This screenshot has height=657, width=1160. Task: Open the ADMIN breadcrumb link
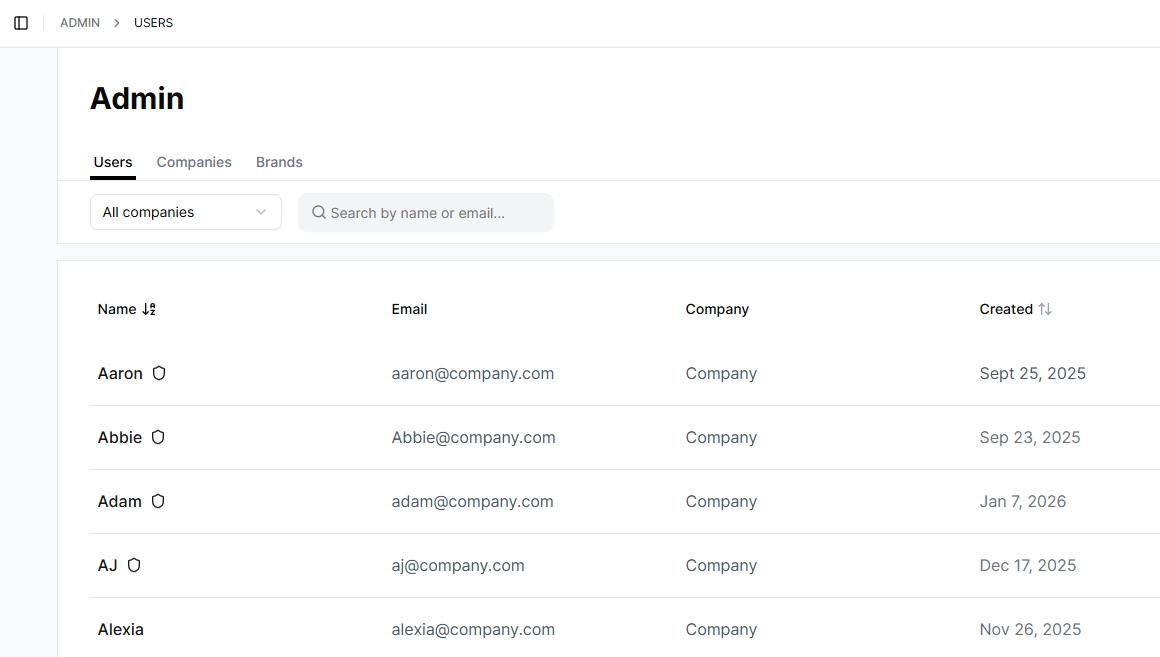click(79, 22)
